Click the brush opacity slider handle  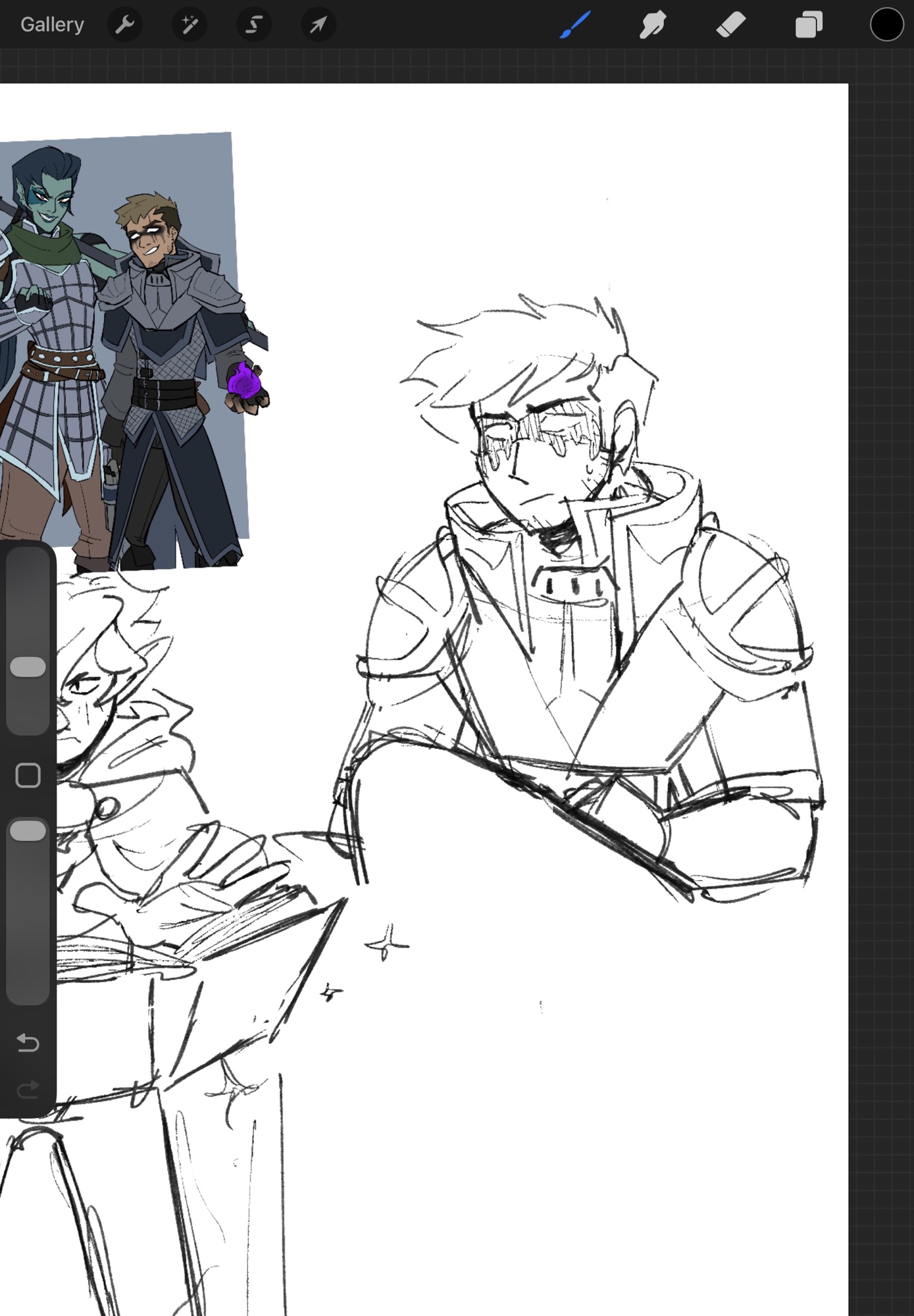(x=28, y=830)
